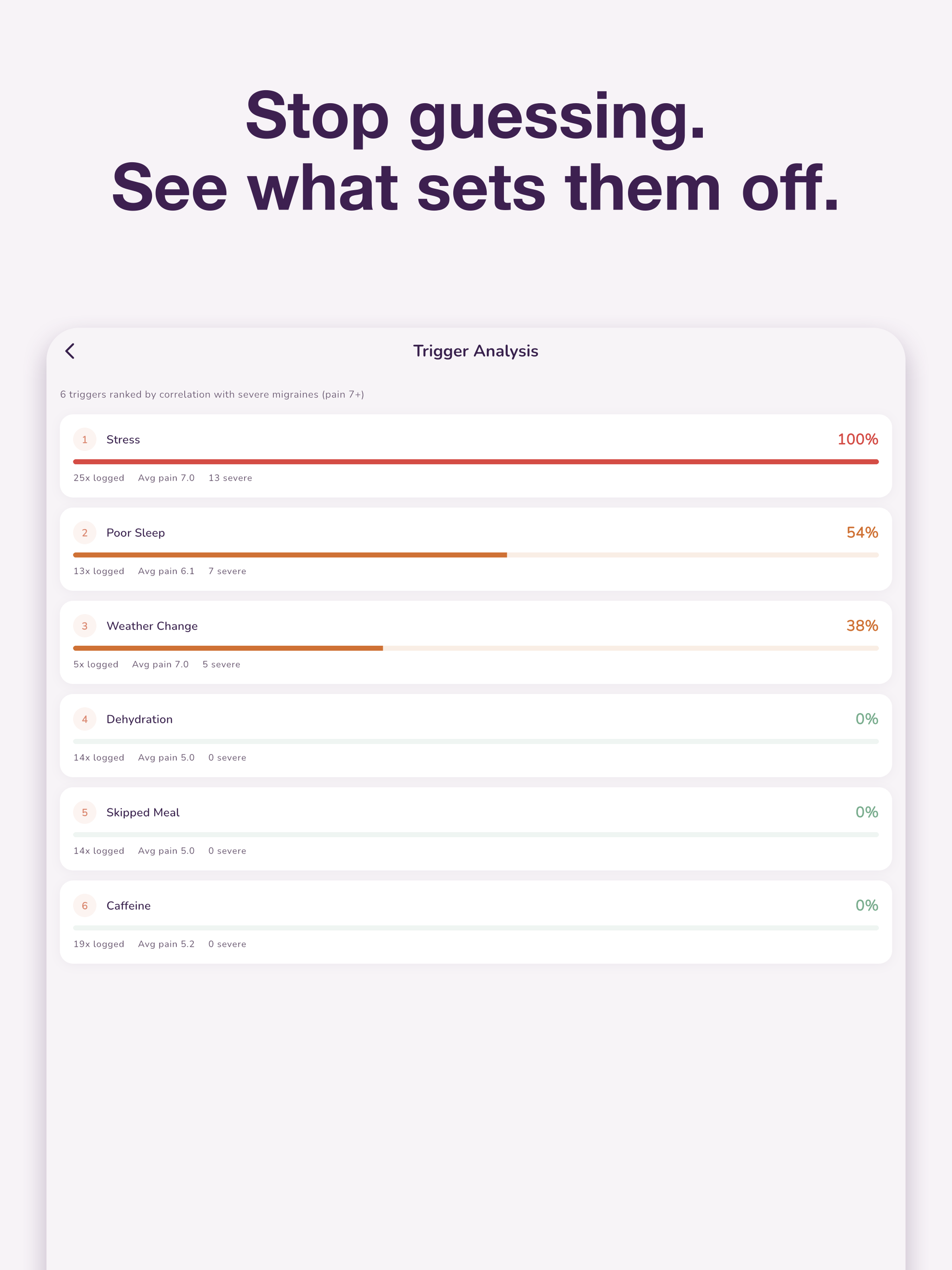Tap the rank 5 badge for Skipped Meal
The image size is (952, 1270).
point(85,813)
